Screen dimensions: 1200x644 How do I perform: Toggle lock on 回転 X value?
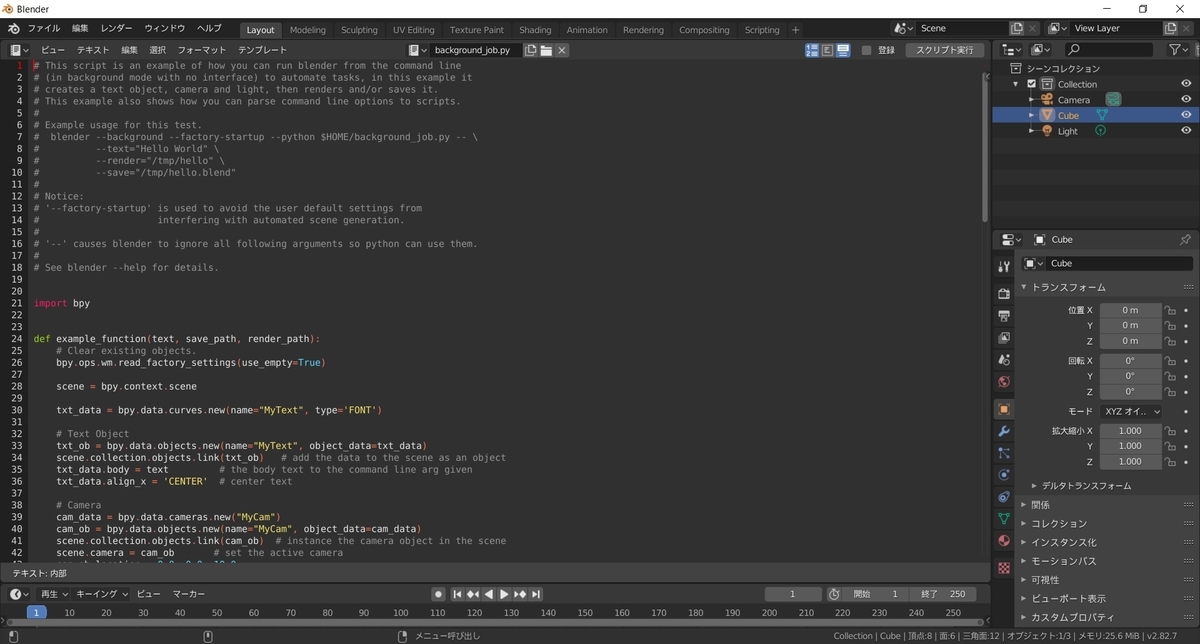[1169, 360]
